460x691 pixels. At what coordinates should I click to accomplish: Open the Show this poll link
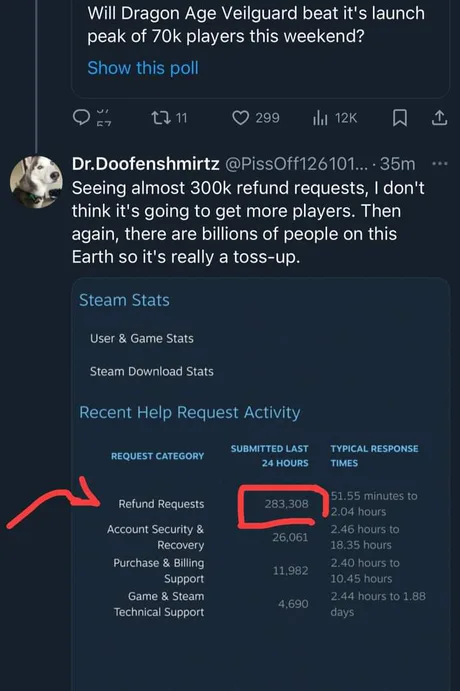click(x=143, y=68)
